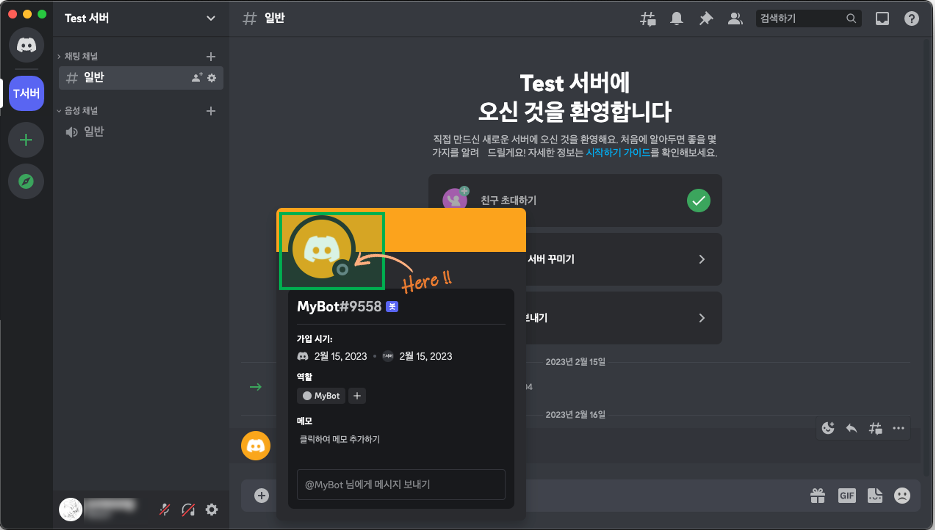Open the 시작하기 가이드 link
The image size is (935, 530).
[618, 153]
